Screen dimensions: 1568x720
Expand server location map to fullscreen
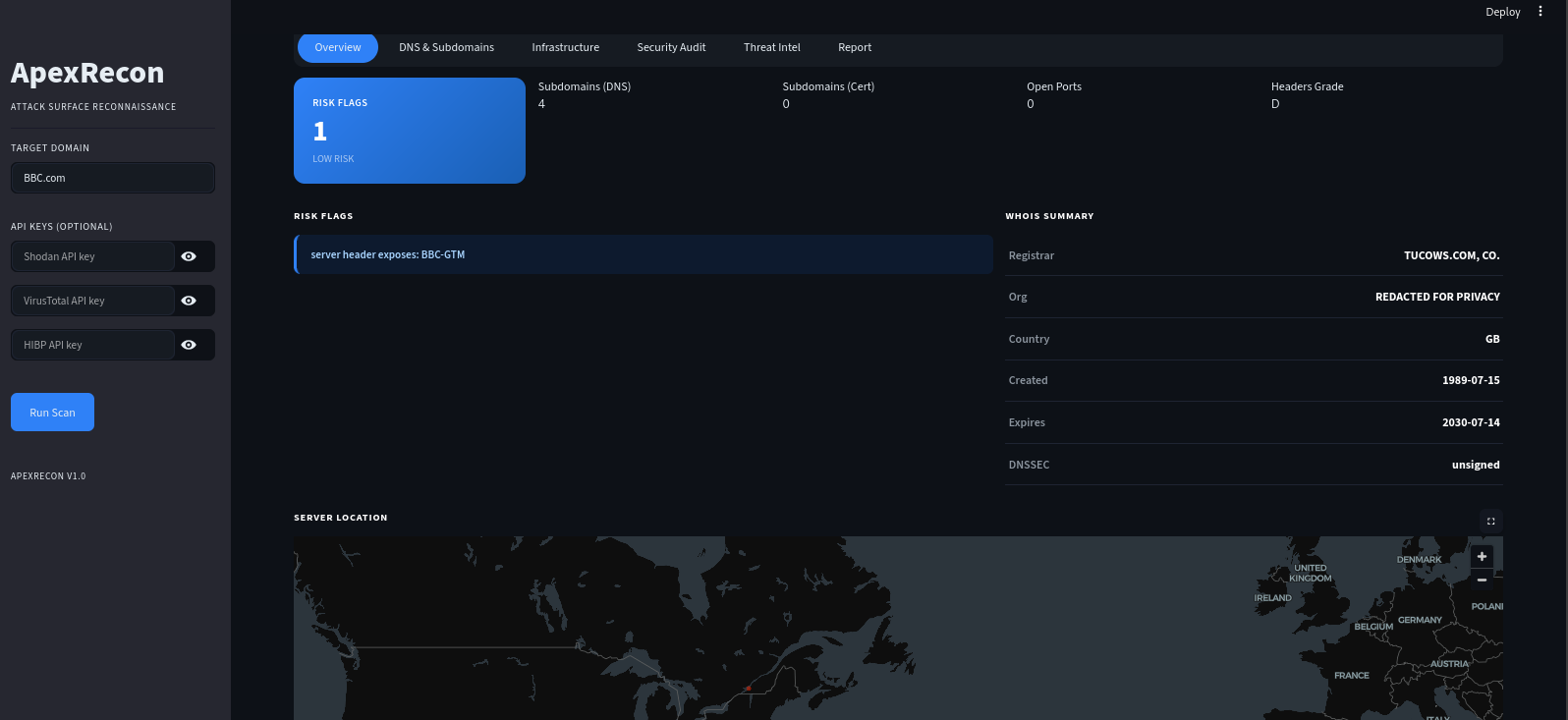coord(1490,522)
